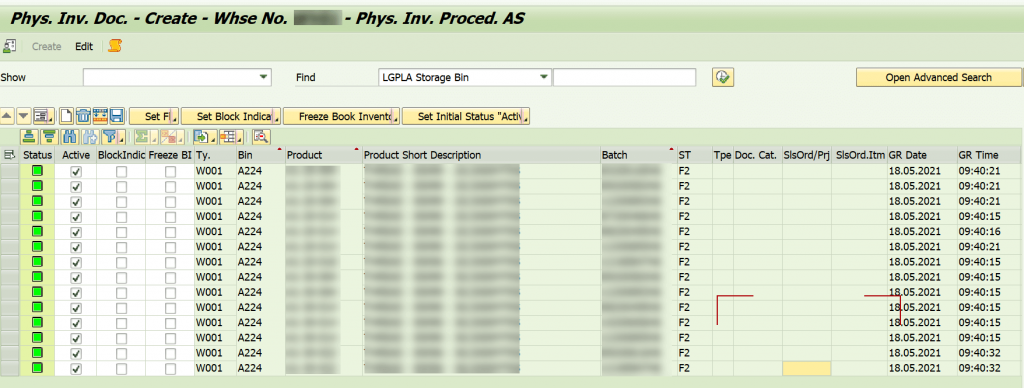Viewport: 1024px width, 388px height.
Task: Open the Set Initial Status "Activ dropdown button
Action: coord(466,116)
